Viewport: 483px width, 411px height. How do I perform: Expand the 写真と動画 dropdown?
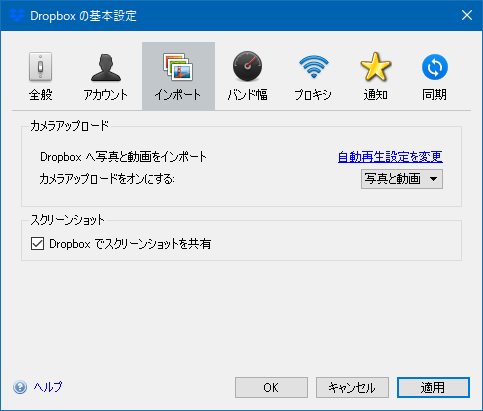tap(402, 179)
